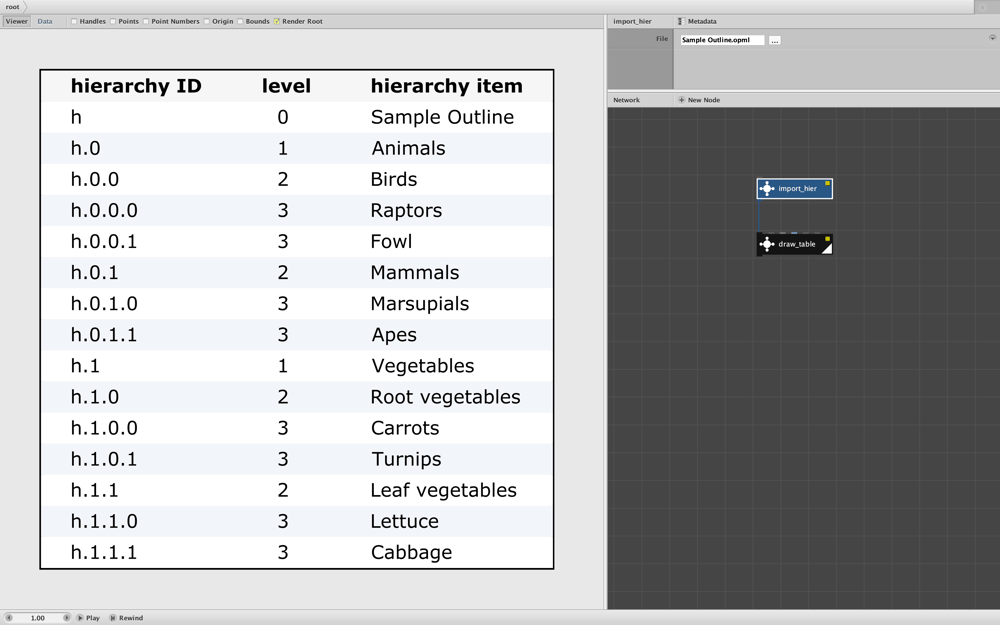The image size is (1000, 625).
Task: Uncheck the Render Root option
Action: [x=277, y=21]
